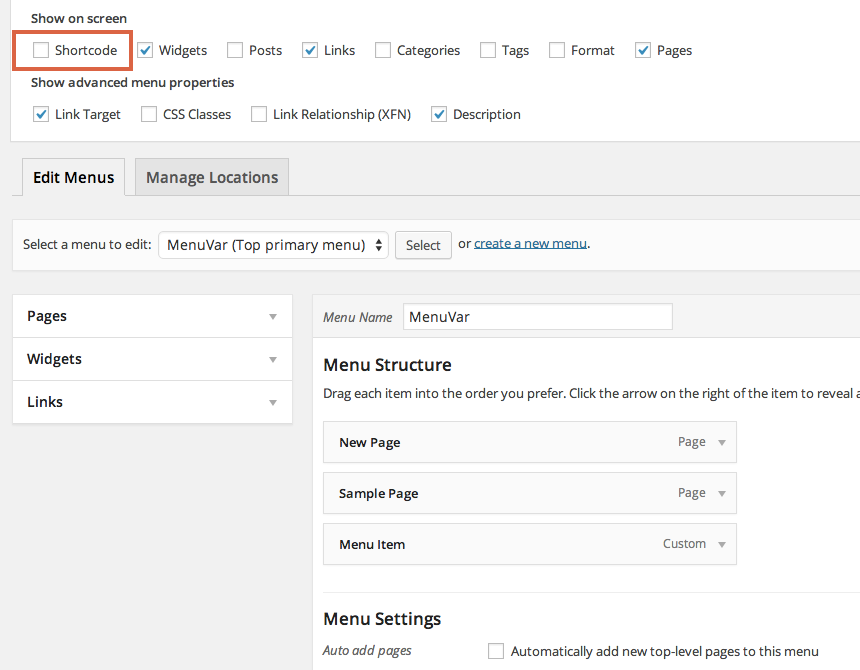Open the menu selection dropdown

273,245
